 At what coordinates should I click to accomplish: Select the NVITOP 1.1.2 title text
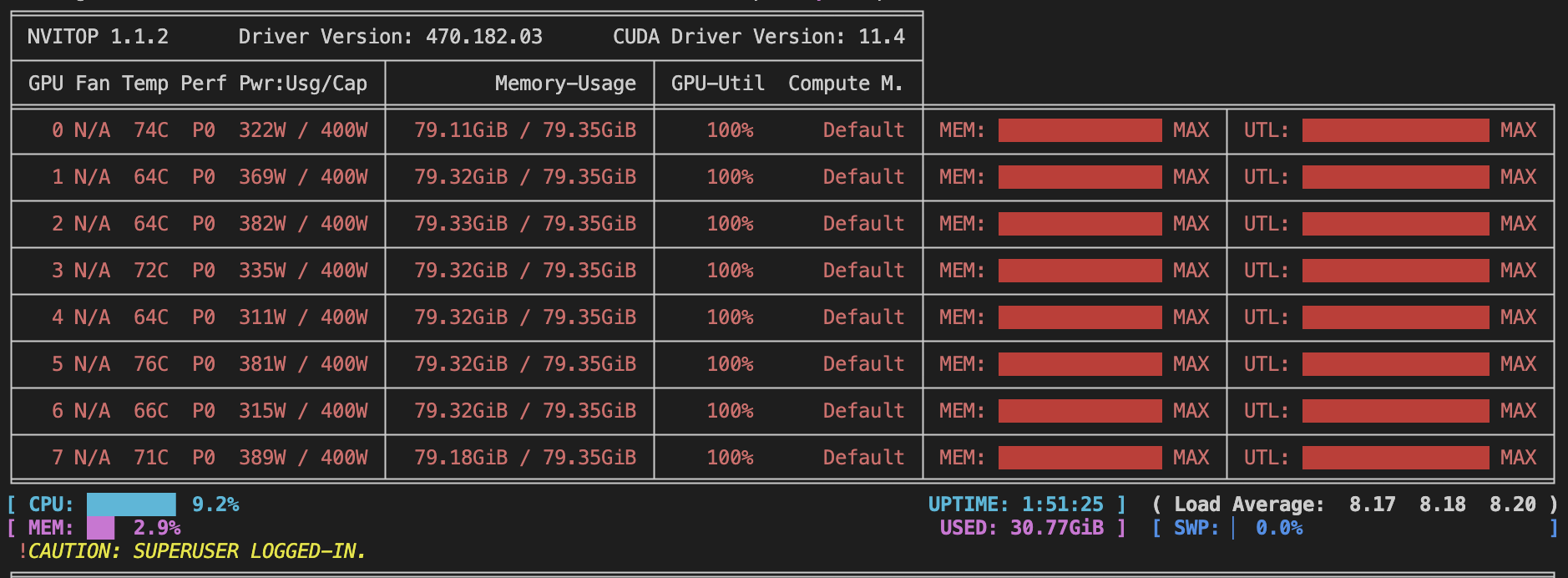(98, 37)
